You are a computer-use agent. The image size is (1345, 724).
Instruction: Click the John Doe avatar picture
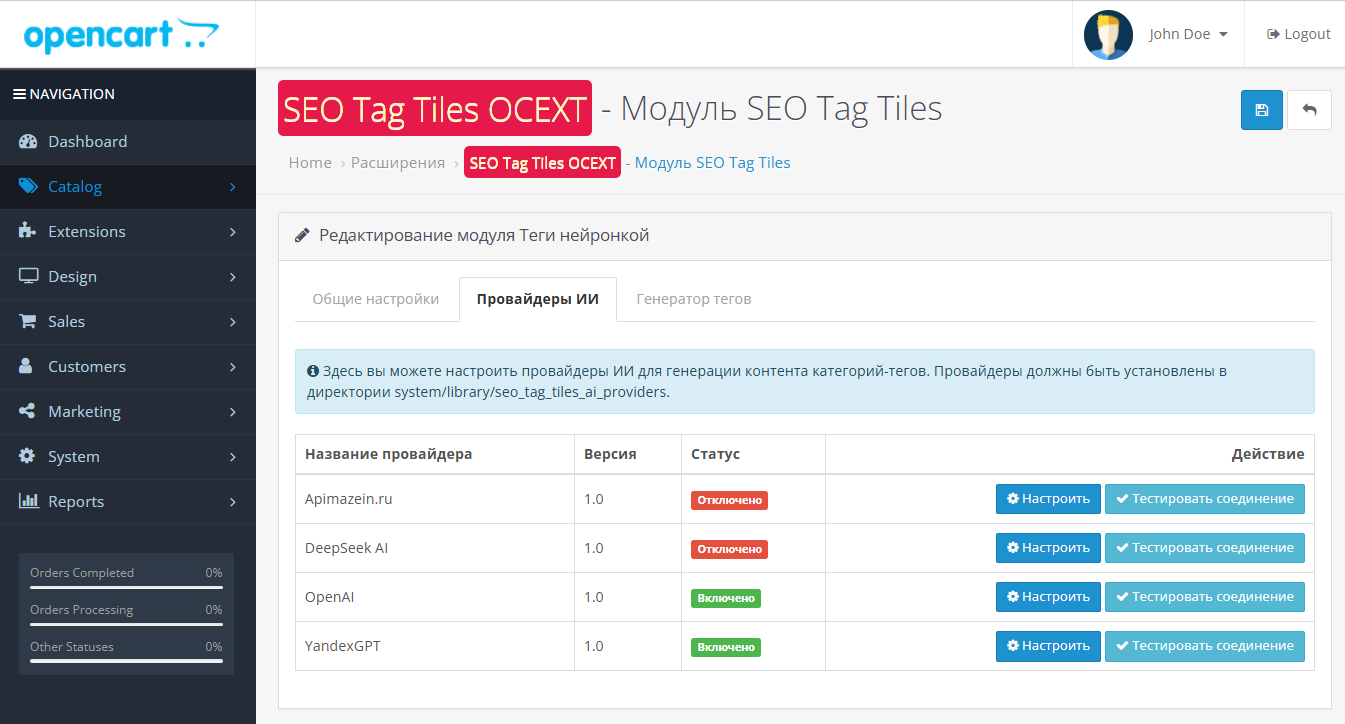1108,34
